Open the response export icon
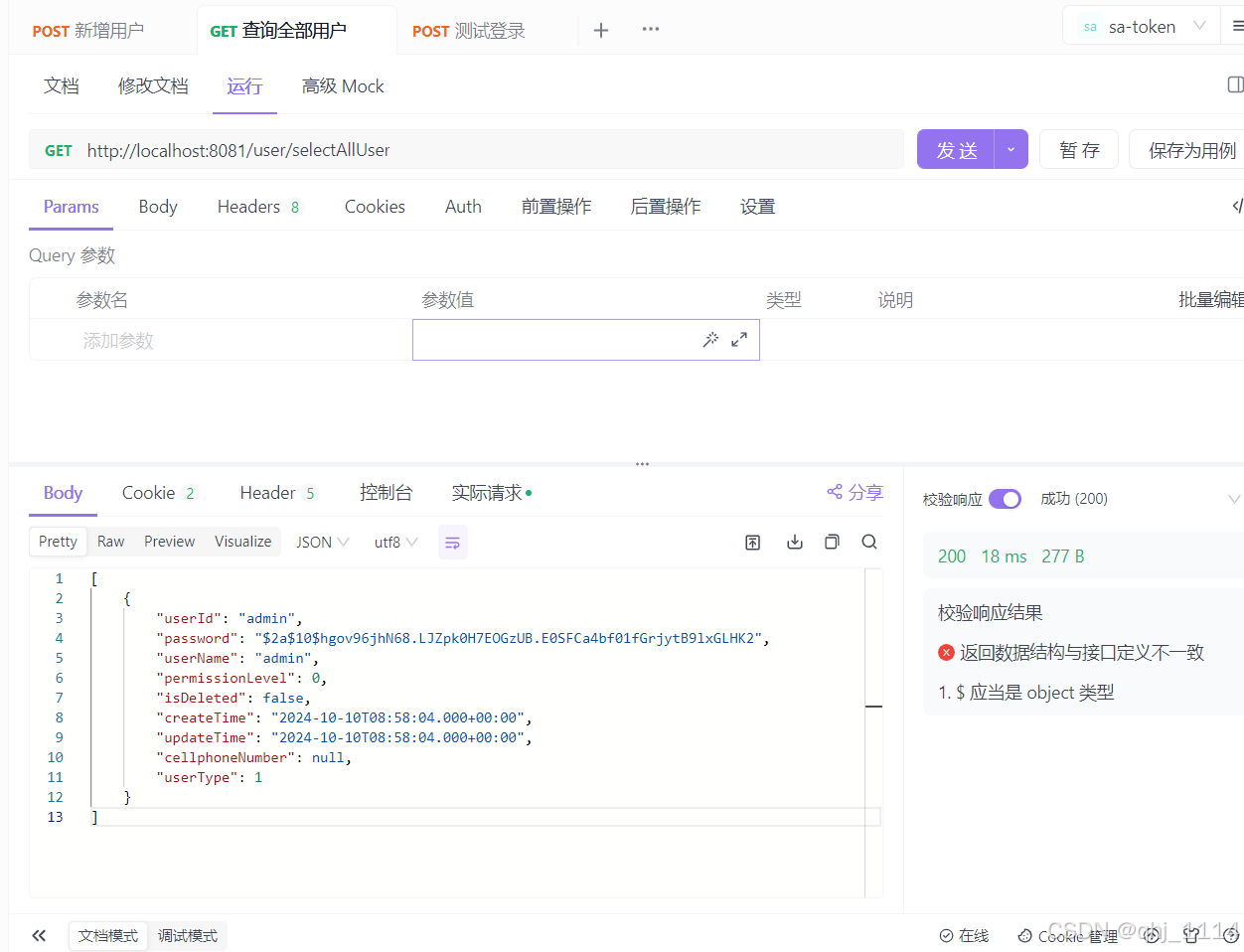The width and height of the screenshot is (1244, 952). (753, 542)
